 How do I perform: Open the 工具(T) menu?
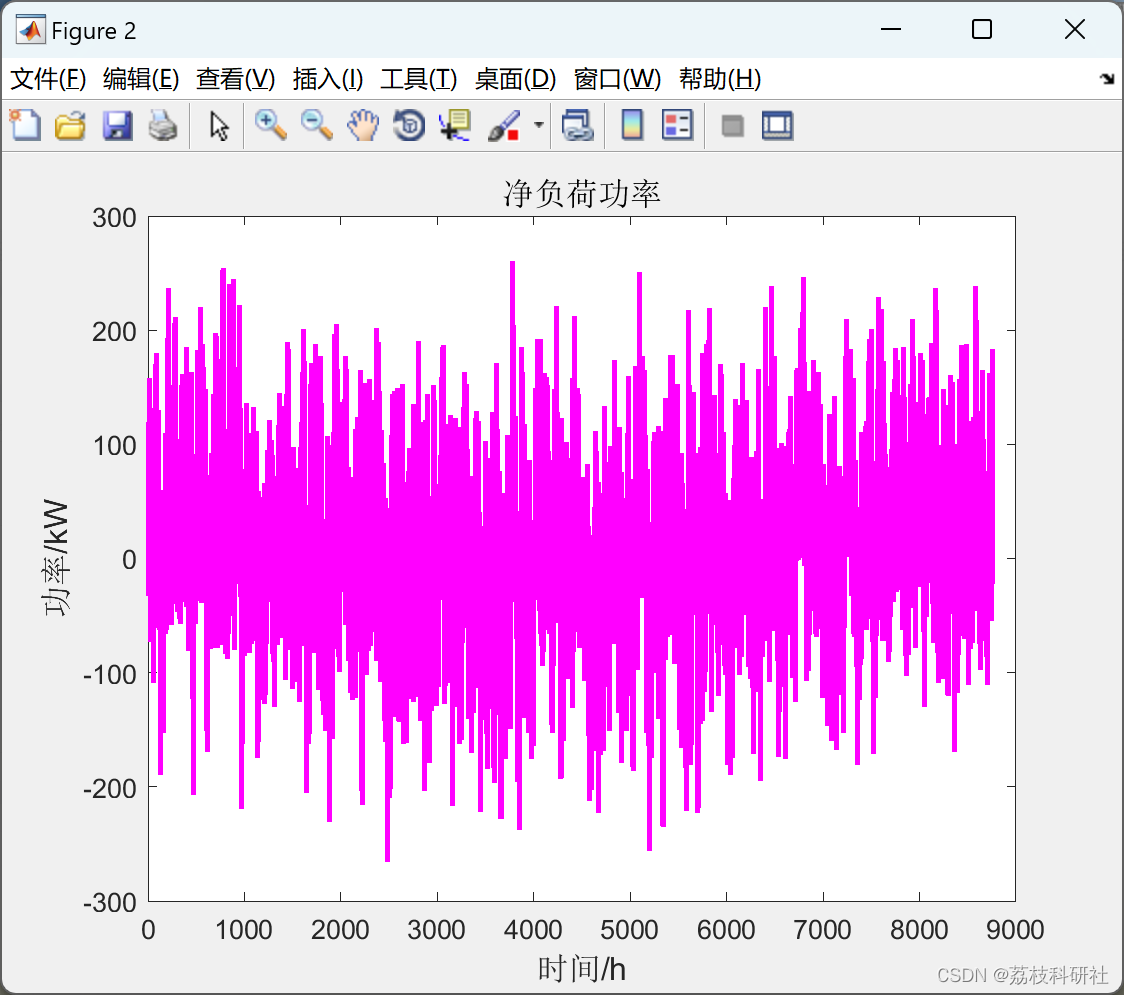[x=418, y=79]
